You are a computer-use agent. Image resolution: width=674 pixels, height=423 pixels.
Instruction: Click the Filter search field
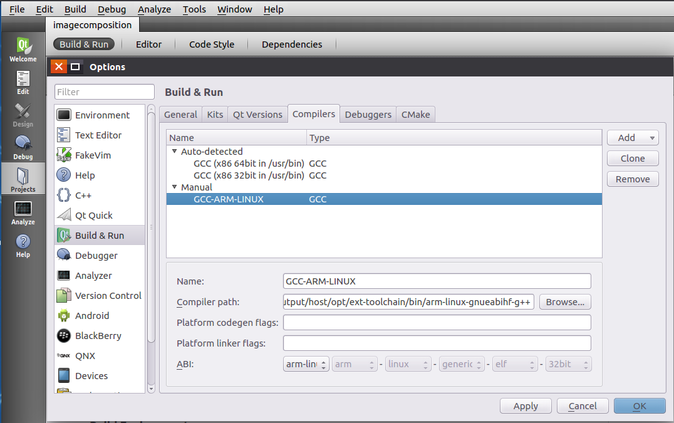pyautogui.click(x=104, y=92)
